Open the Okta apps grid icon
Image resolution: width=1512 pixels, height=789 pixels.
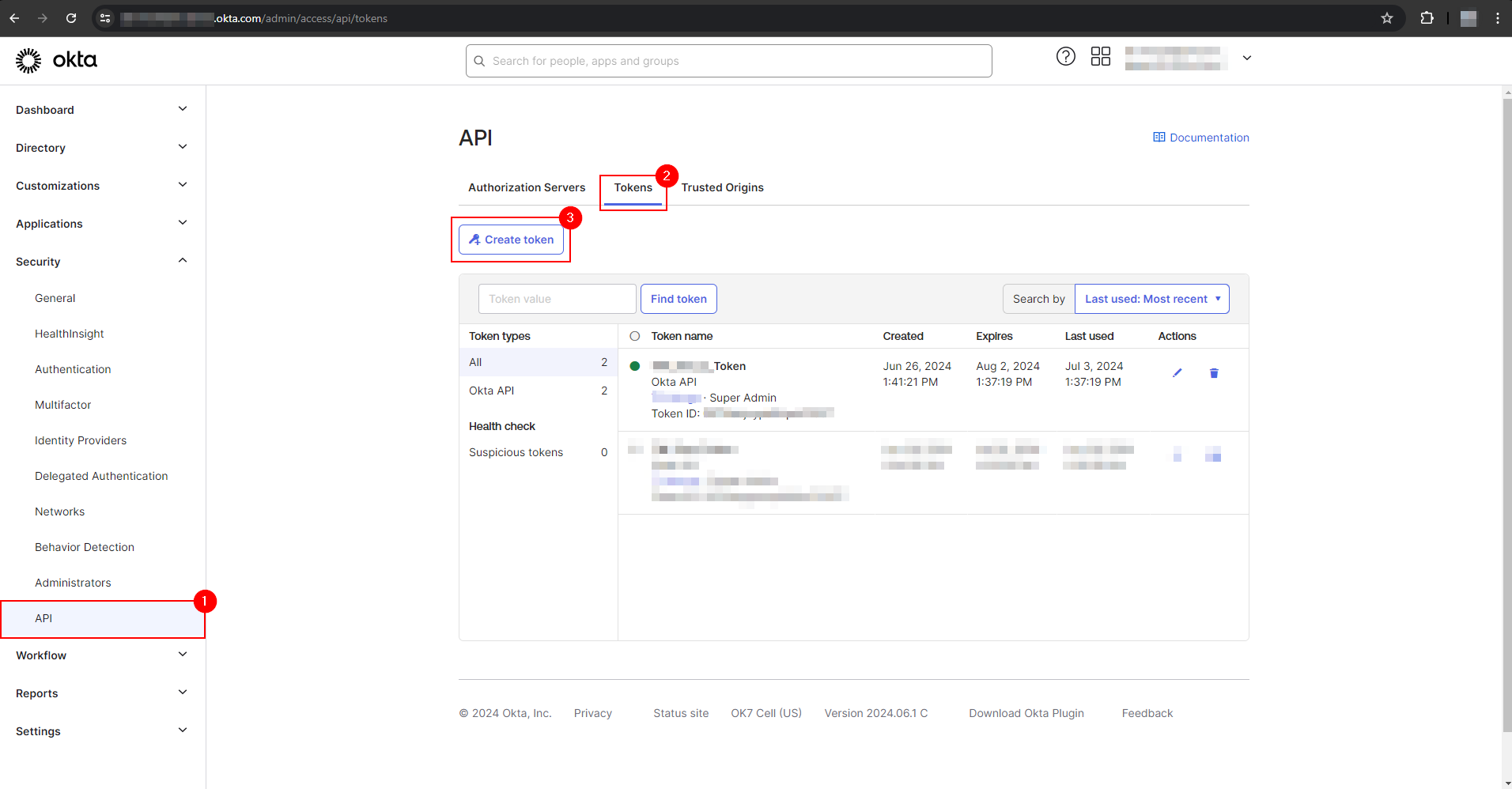tap(1101, 56)
